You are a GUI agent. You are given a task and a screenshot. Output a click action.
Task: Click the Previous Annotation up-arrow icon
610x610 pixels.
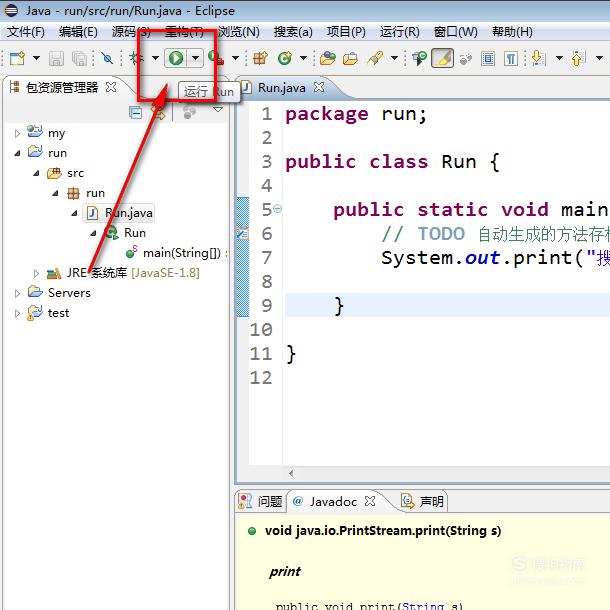[x=578, y=58]
